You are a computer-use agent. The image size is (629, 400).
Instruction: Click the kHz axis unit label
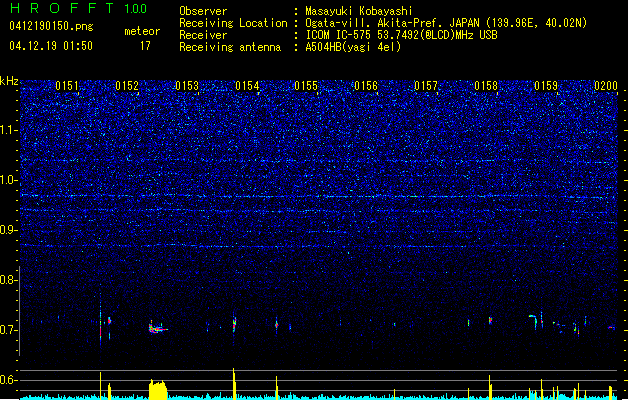[x=9, y=81]
